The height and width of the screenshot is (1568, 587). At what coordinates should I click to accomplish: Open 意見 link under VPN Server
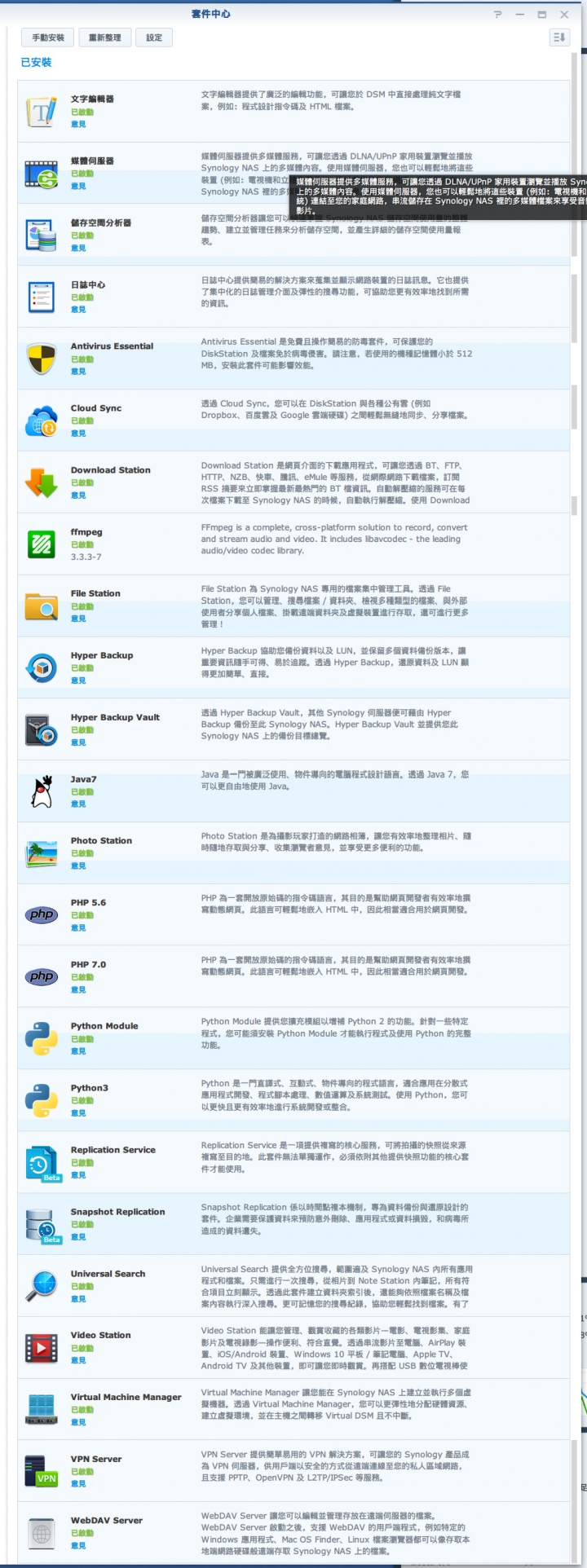tap(78, 1484)
